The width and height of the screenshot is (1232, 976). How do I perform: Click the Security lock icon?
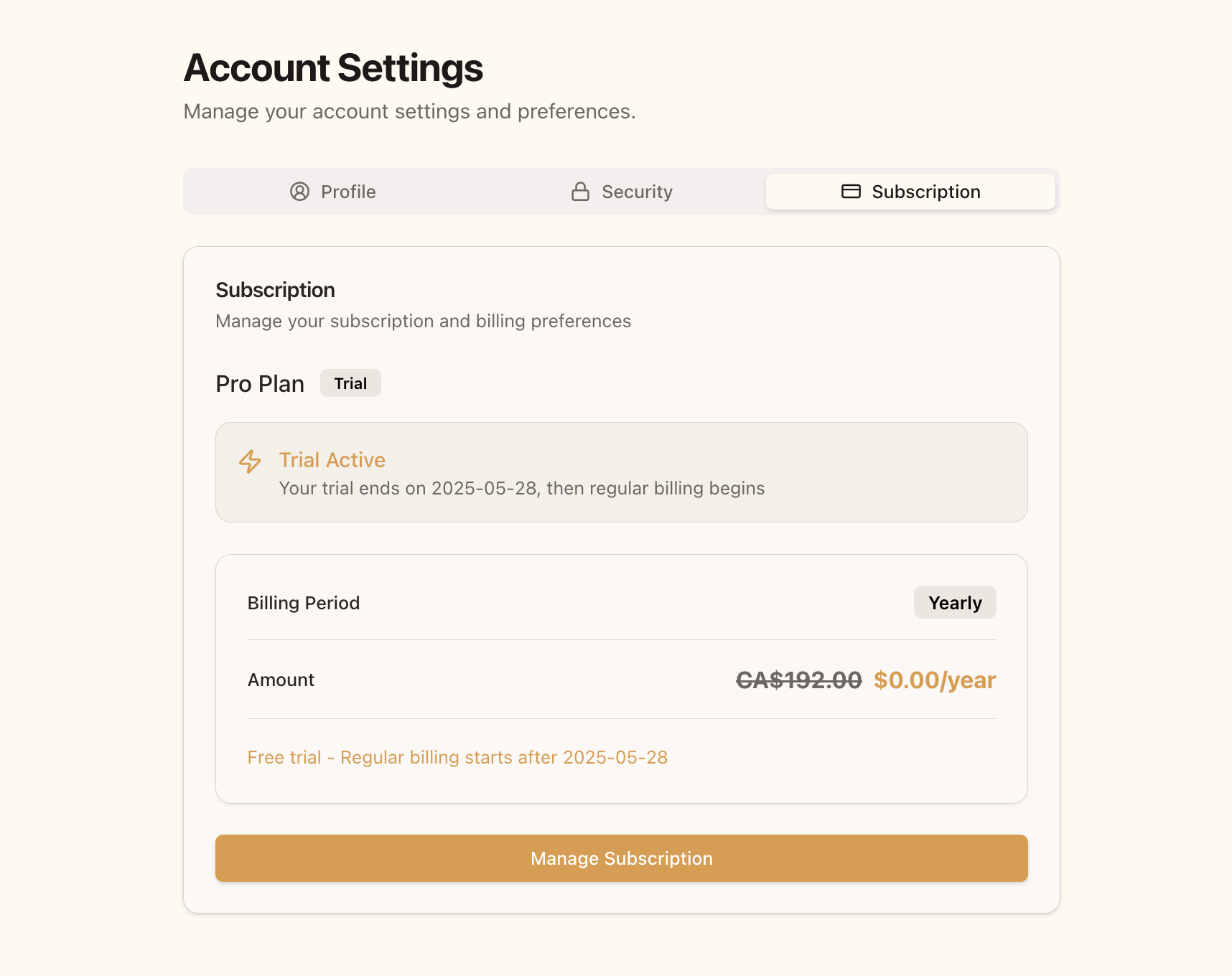pos(579,192)
